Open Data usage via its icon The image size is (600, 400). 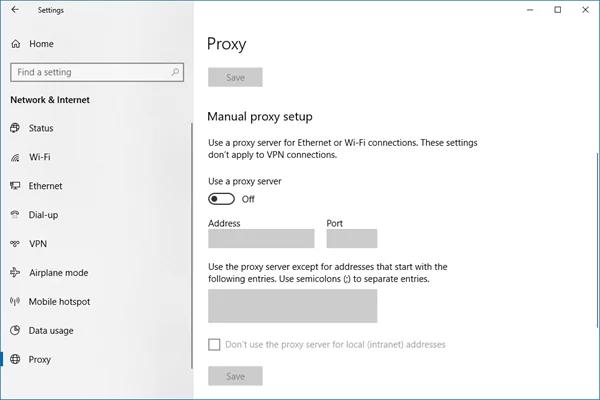[x=15, y=331]
